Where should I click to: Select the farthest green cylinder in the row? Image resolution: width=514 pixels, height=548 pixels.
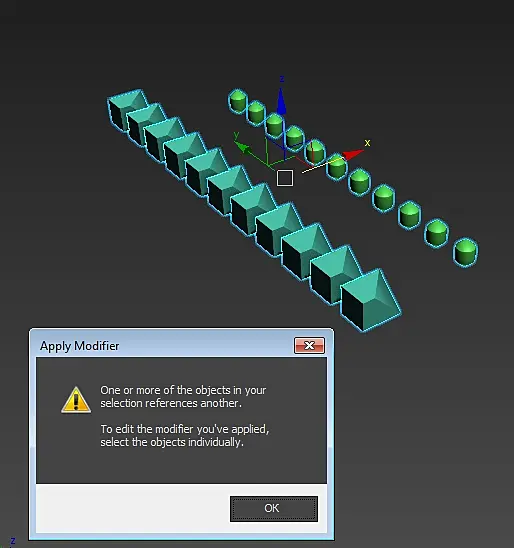coord(238,101)
